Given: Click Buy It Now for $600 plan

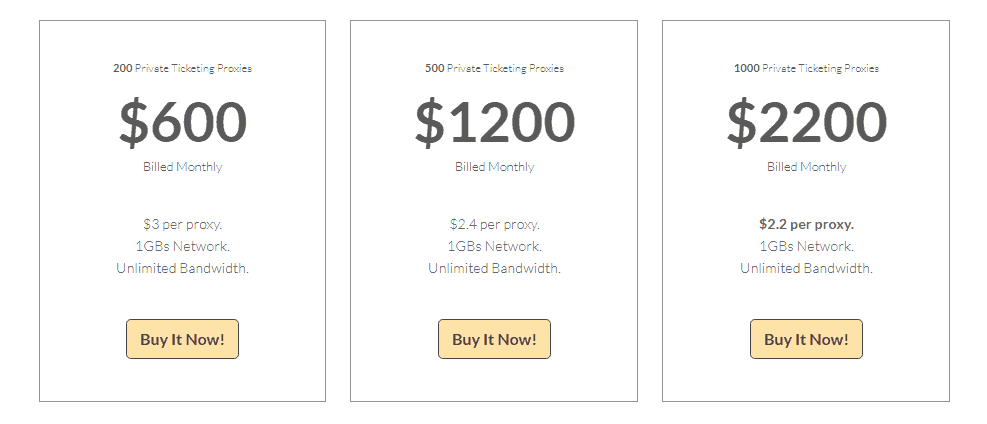Looking at the screenshot, I should tap(183, 339).
